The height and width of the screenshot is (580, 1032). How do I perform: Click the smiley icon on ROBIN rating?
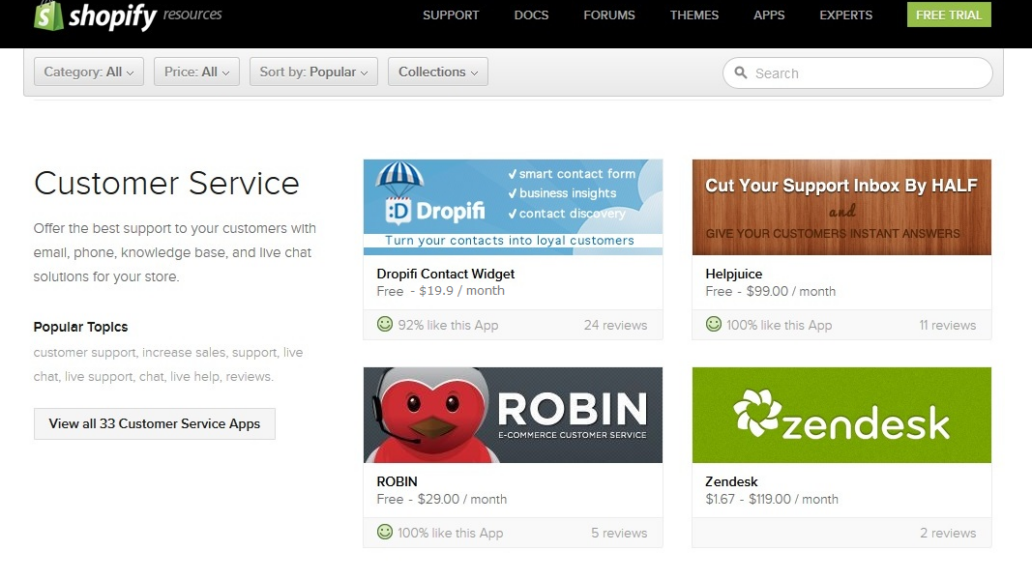[385, 532]
